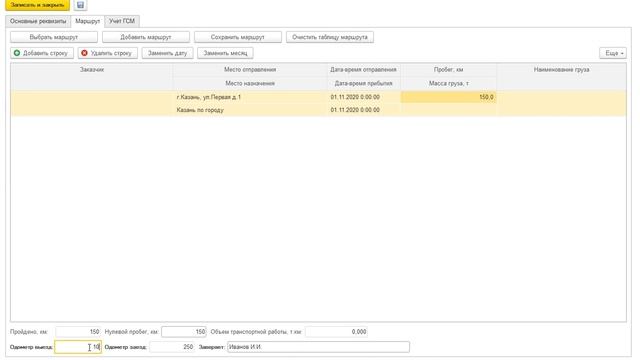The width and height of the screenshot is (640, 360).
Task: Click the 'Пробег, км' column header
Action: pyautogui.click(x=449, y=70)
